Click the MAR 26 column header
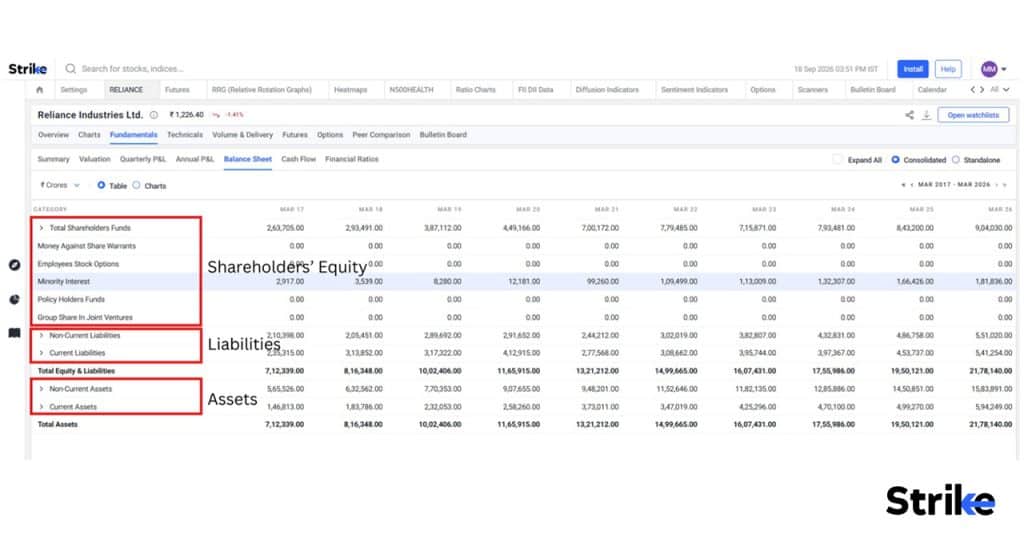1024x542 pixels. [x=1000, y=209]
